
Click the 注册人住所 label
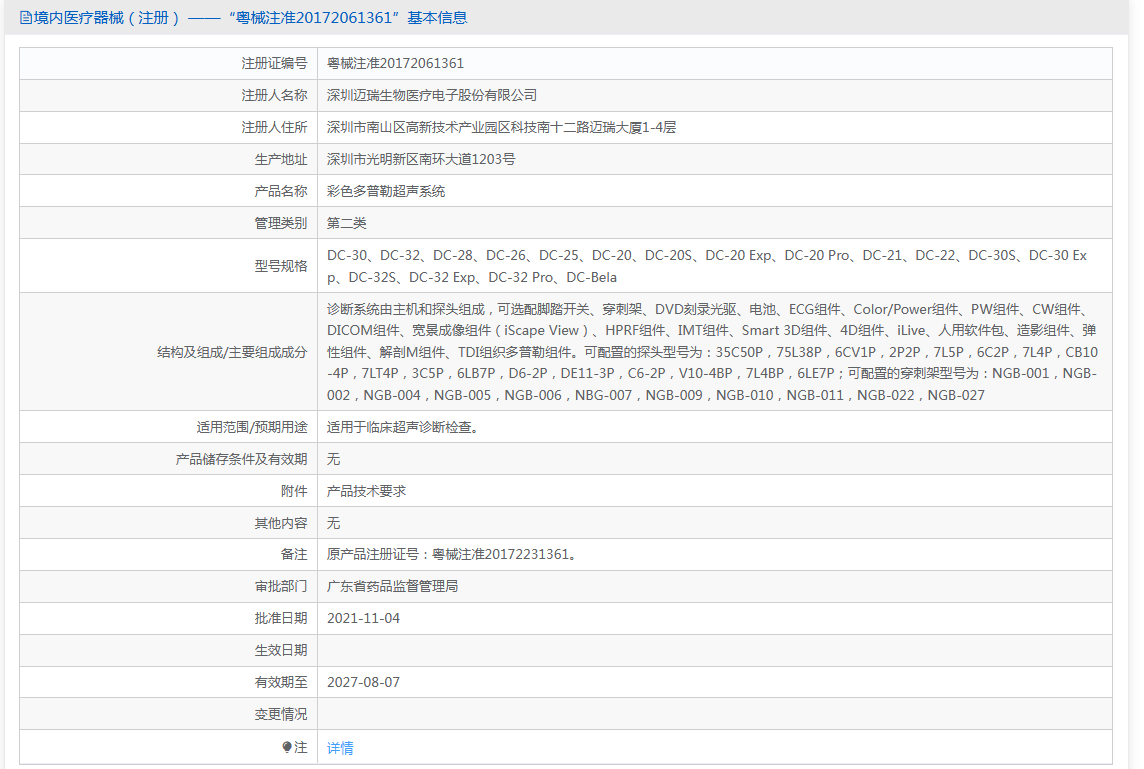click(x=274, y=128)
